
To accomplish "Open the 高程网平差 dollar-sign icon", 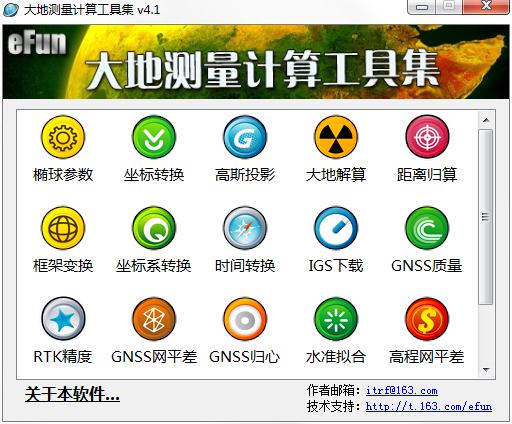I will tap(427, 319).
